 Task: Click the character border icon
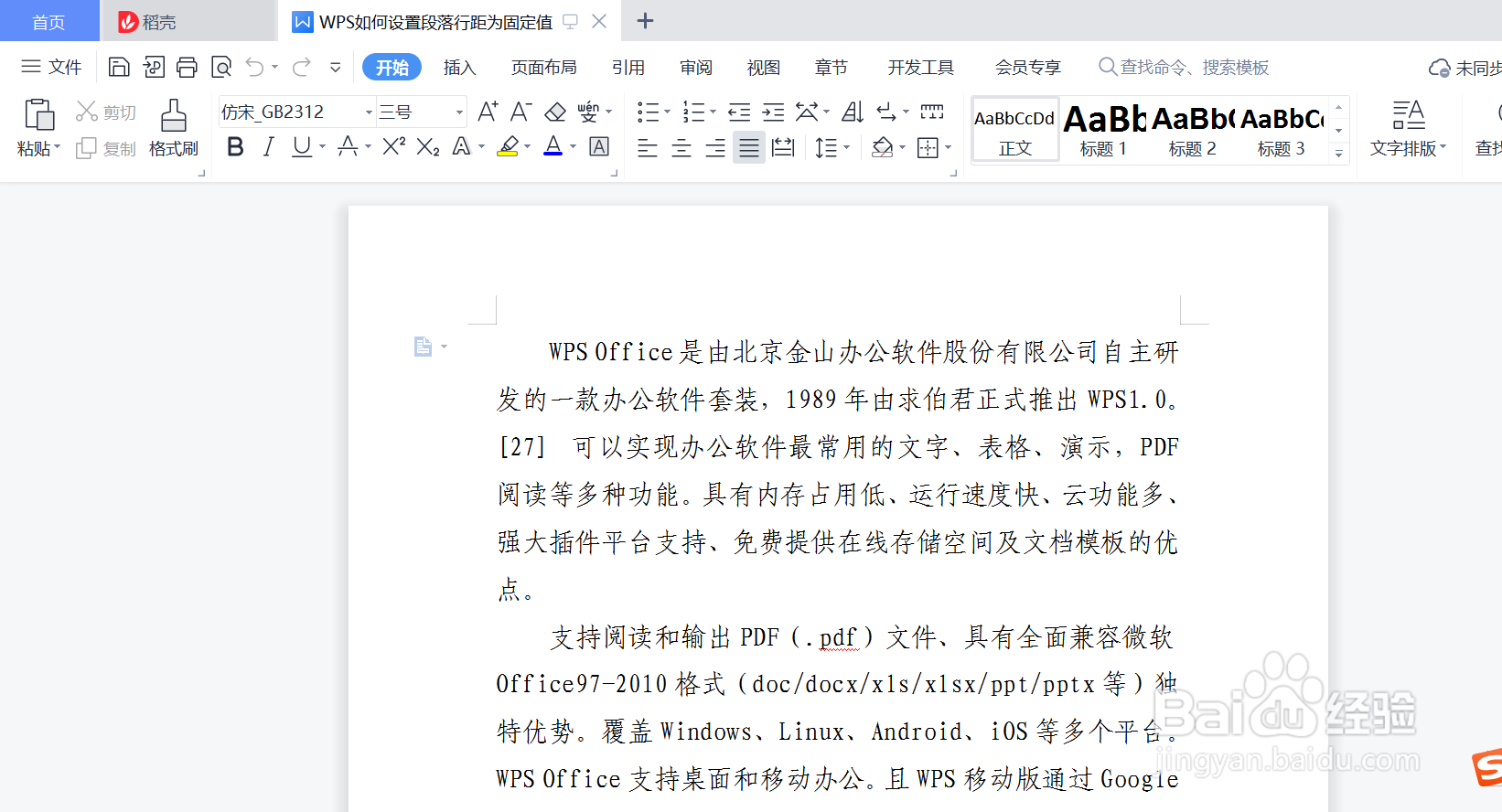click(599, 146)
